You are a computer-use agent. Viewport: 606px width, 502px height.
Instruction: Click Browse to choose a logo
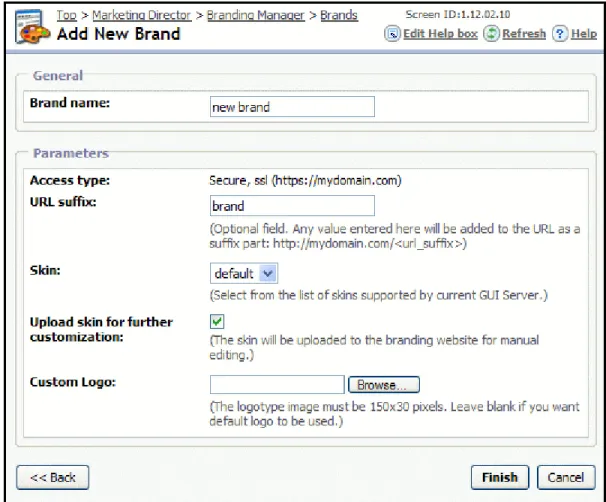(384, 385)
